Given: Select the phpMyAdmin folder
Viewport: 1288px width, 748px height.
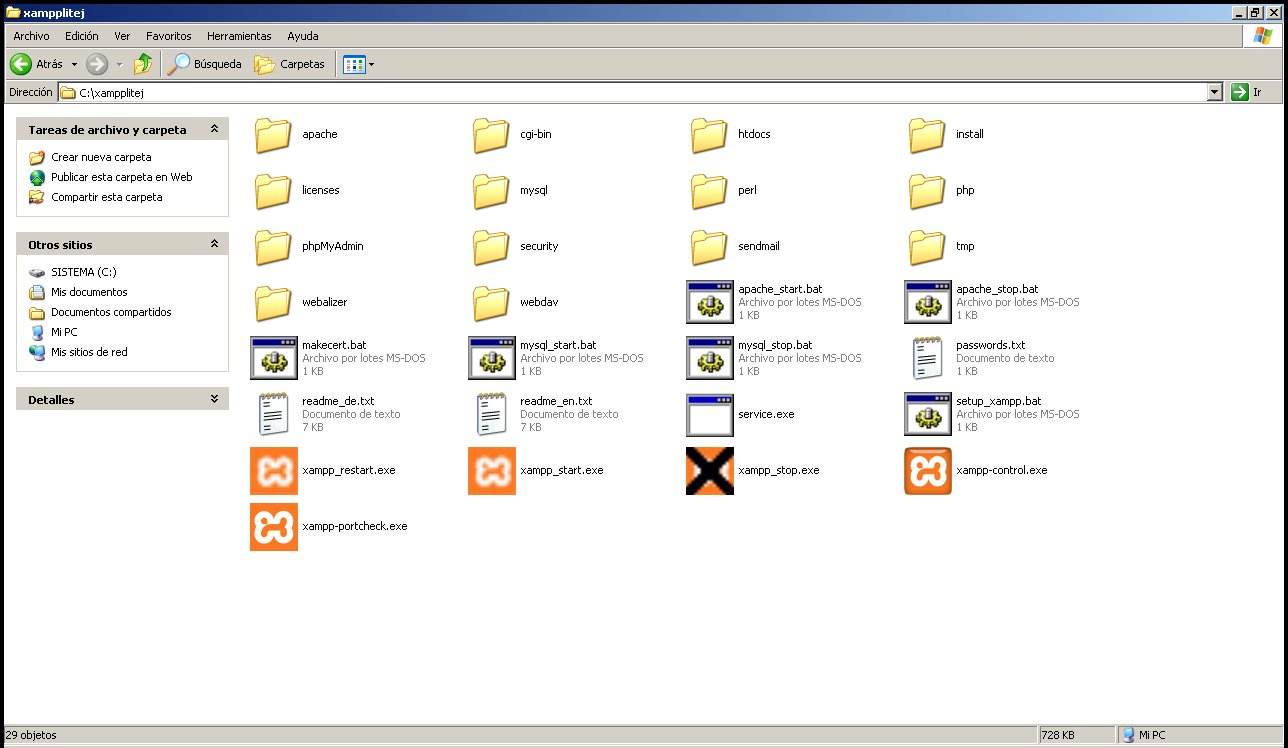Looking at the screenshot, I should point(273,246).
